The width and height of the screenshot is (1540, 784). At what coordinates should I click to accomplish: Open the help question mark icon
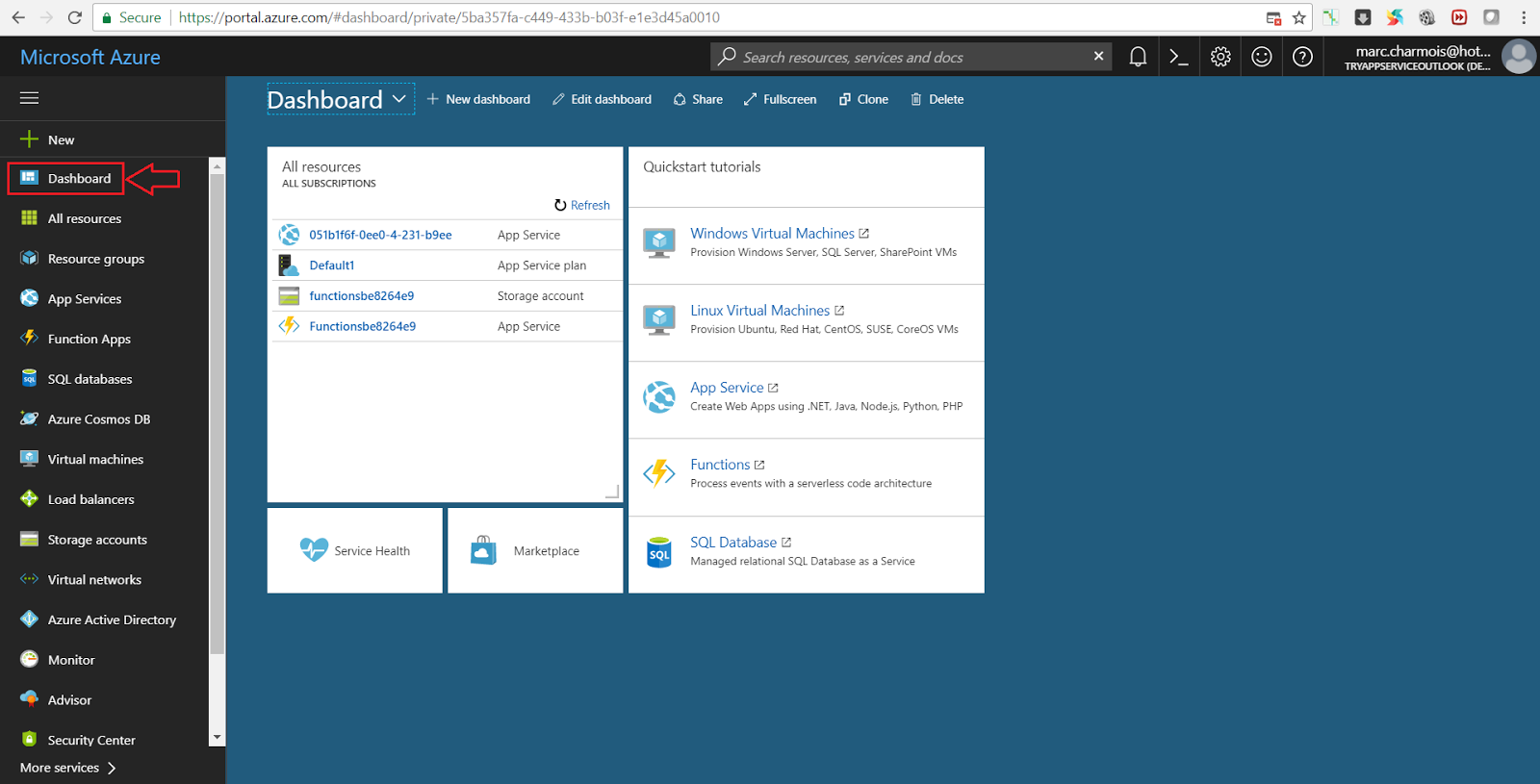[1302, 57]
